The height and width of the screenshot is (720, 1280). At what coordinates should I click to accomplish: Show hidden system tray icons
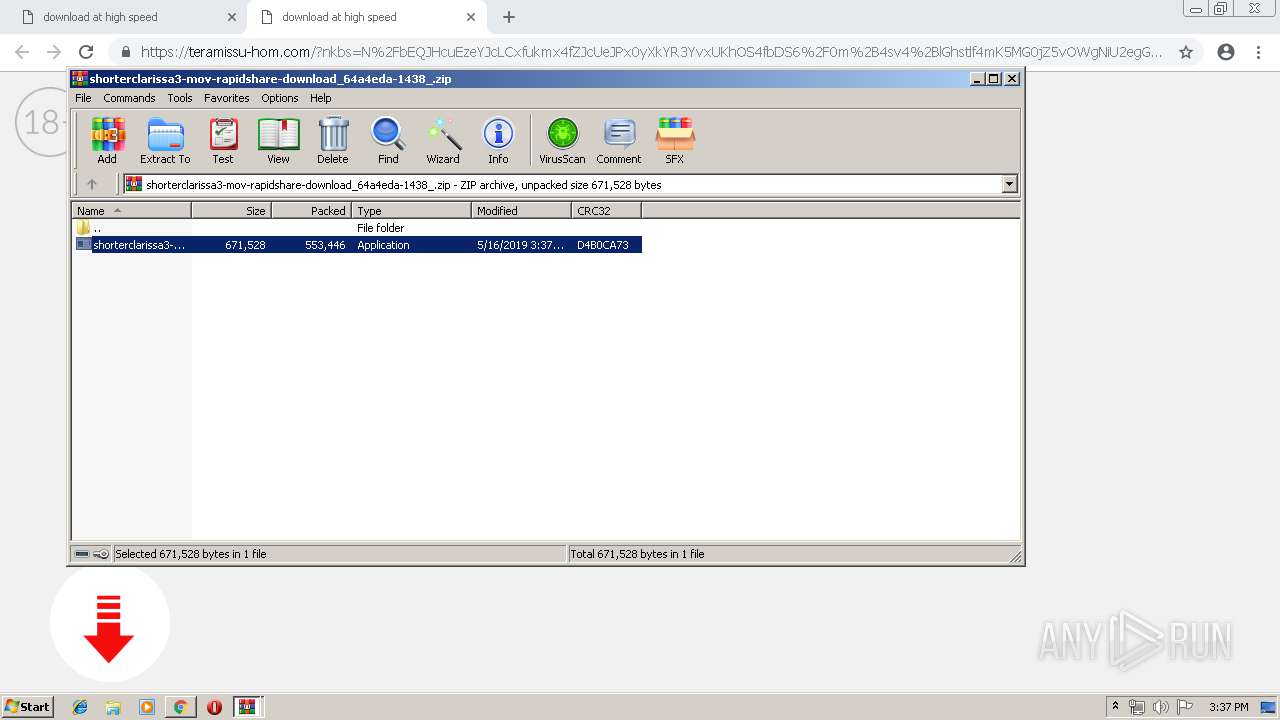[1115, 707]
